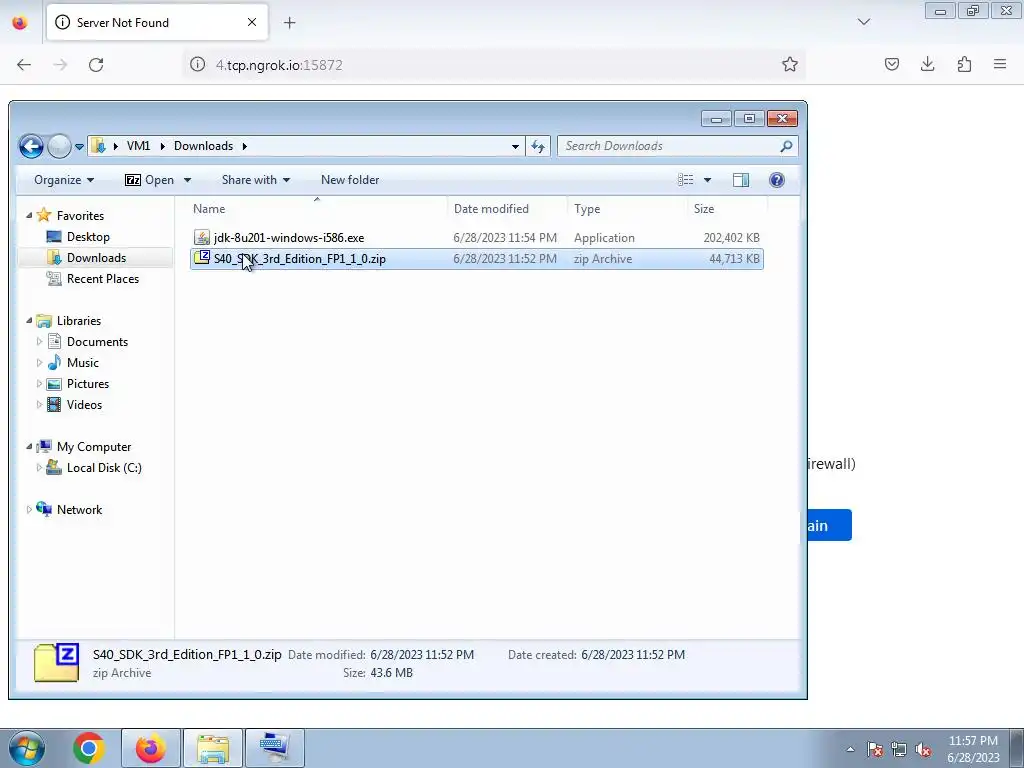The height and width of the screenshot is (768, 1024).
Task: Open My Computer in navigation pane
Action: point(93,447)
